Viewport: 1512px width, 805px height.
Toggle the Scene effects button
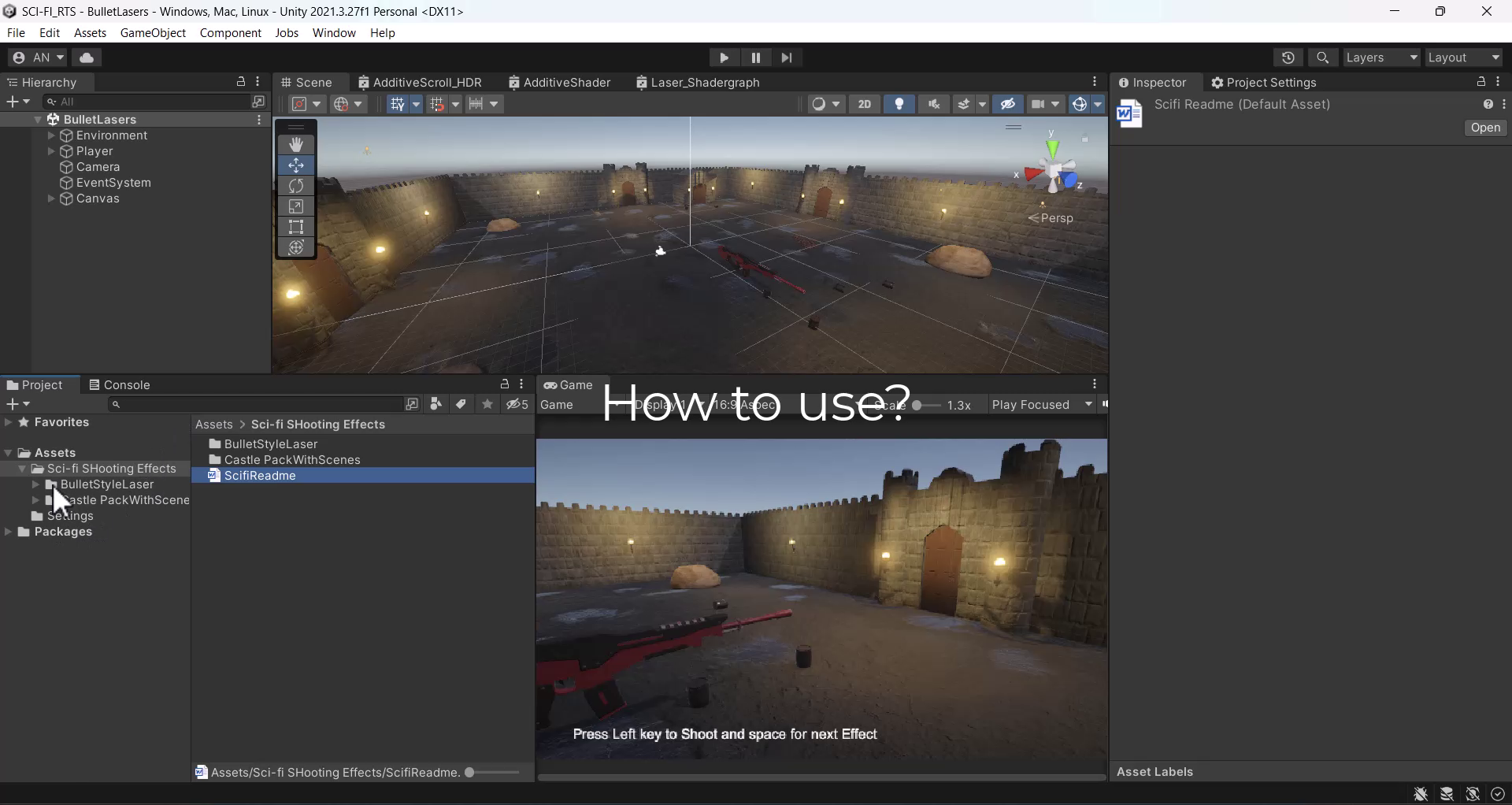pyautogui.click(x=964, y=104)
